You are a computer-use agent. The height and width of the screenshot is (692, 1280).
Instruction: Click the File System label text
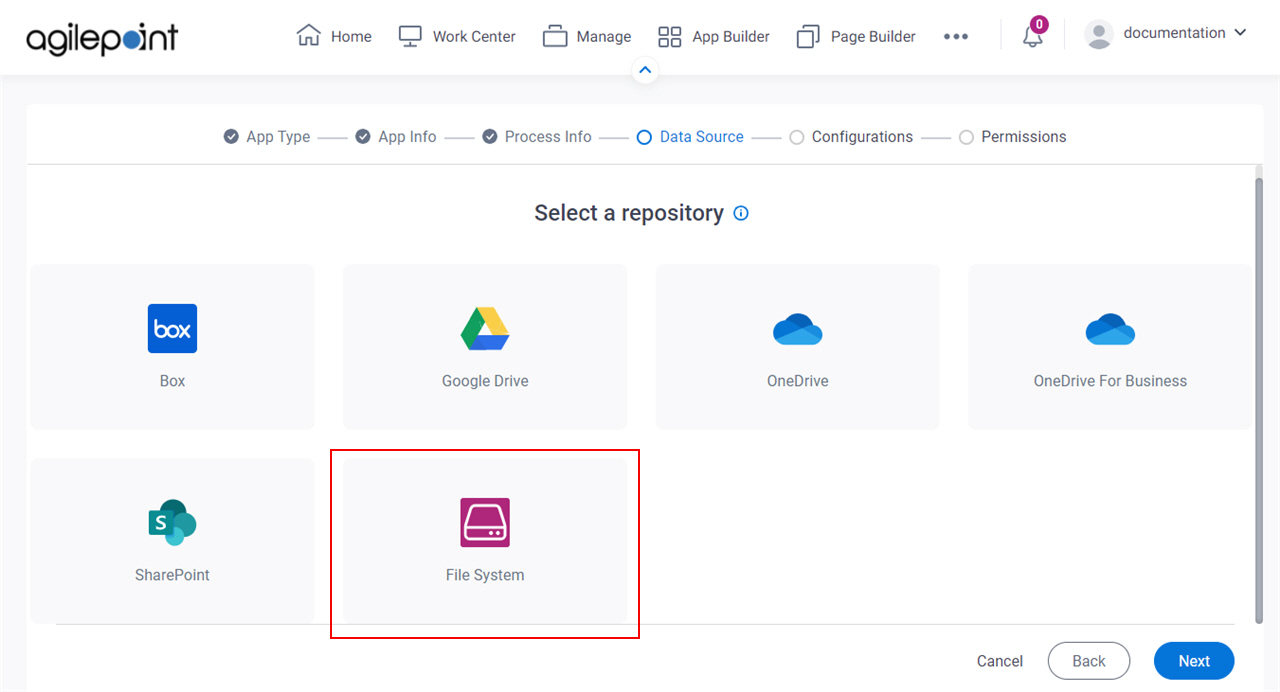[485, 575]
